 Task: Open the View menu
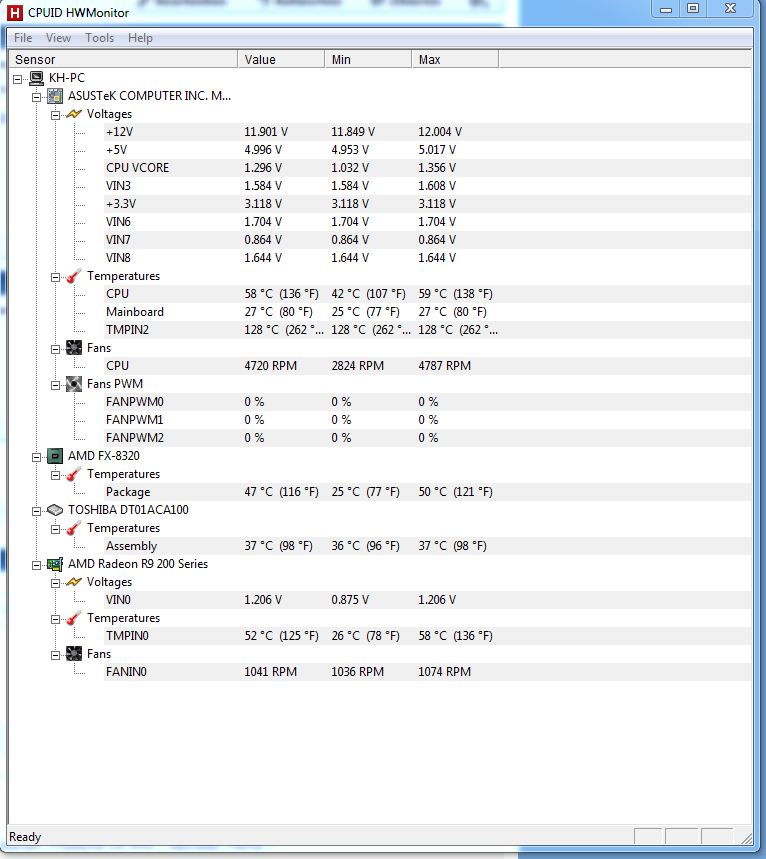click(x=58, y=38)
